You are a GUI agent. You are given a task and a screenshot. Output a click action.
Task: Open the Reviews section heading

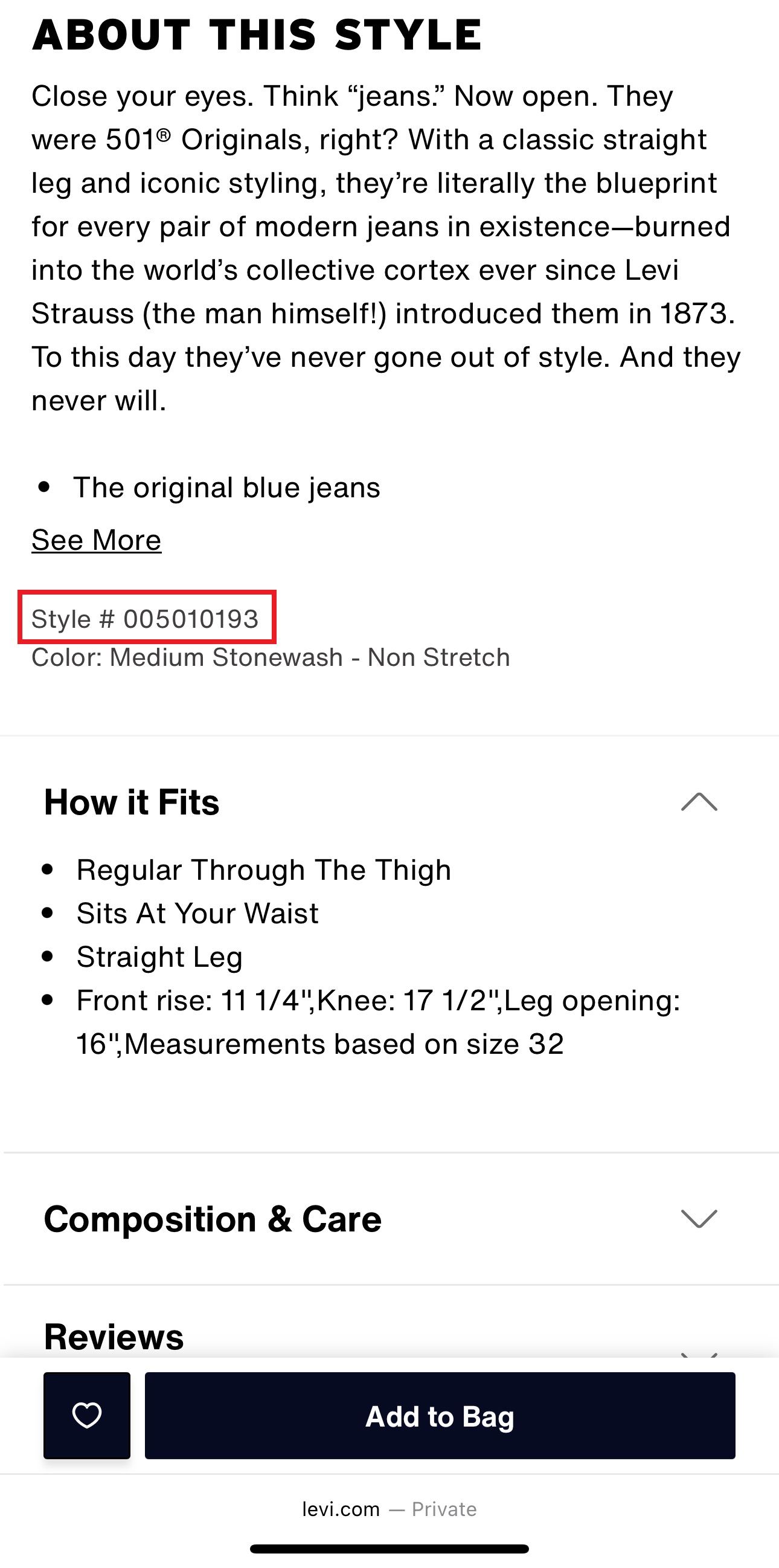click(114, 1337)
